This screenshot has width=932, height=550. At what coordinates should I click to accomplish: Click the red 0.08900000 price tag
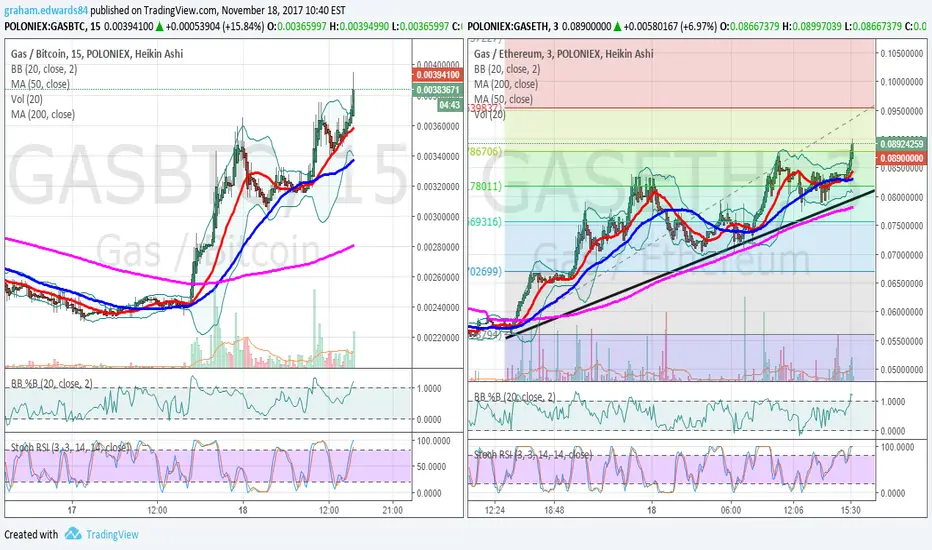[902, 158]
